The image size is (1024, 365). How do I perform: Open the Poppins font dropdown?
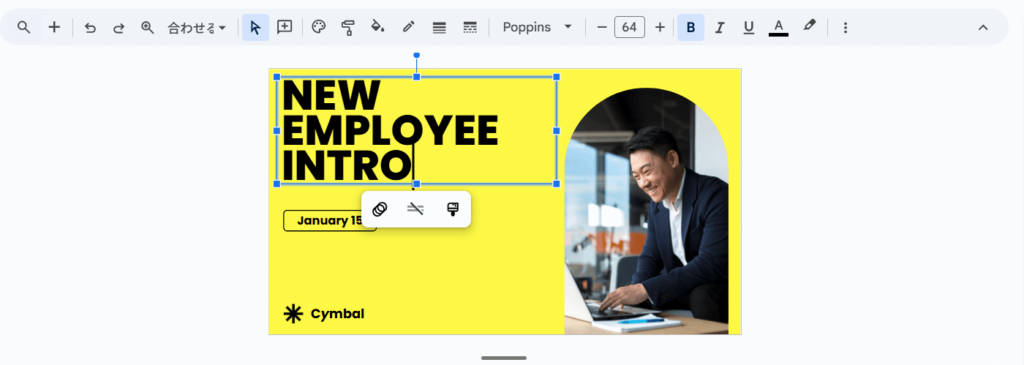pos(537,27)
